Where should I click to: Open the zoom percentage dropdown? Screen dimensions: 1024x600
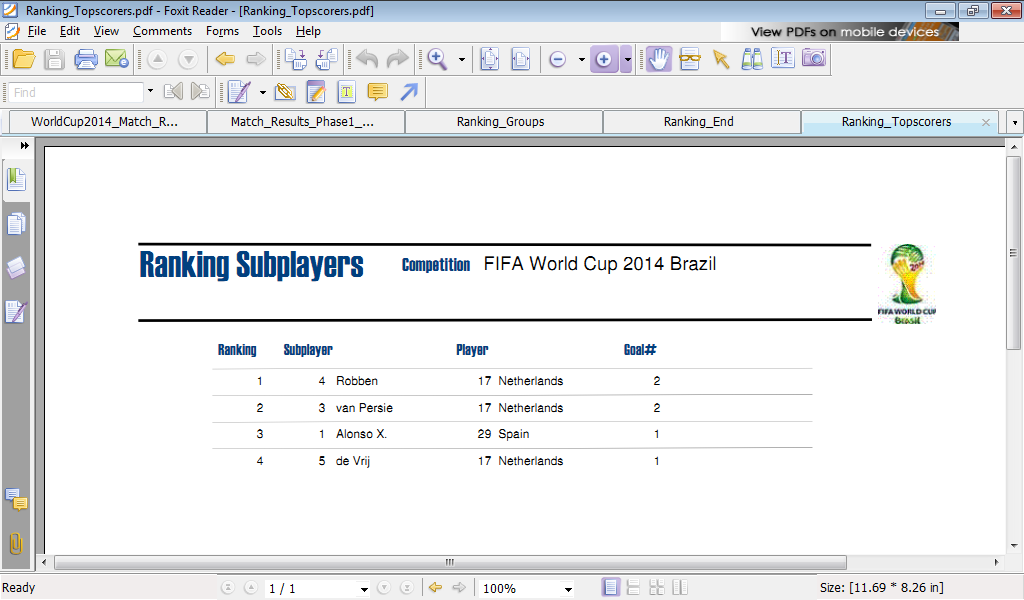[x=568, y=587]
